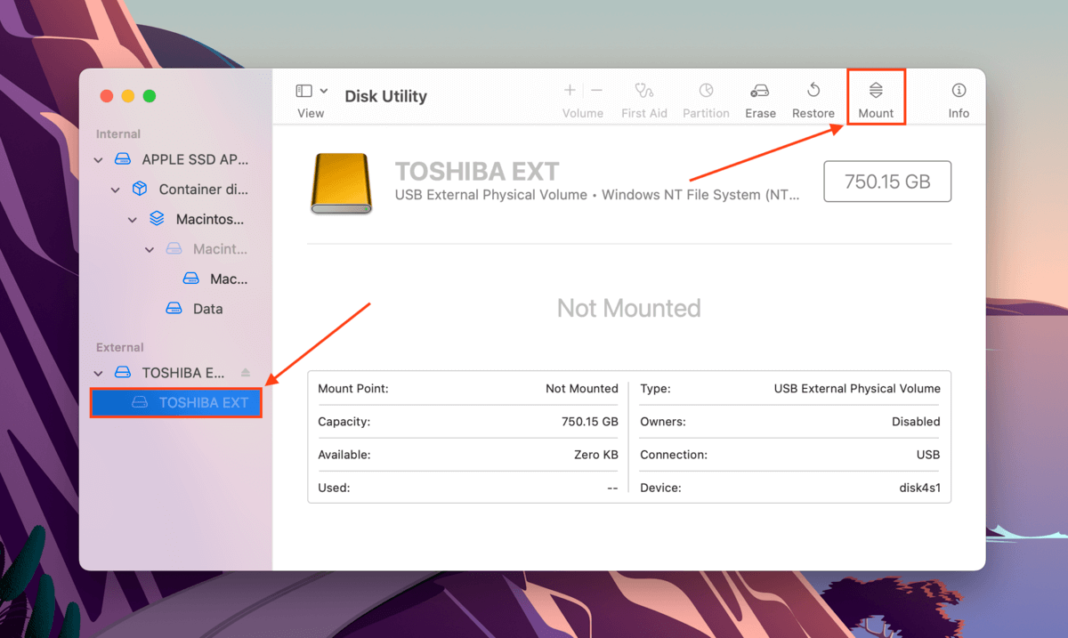1068x638 pixels.
Task: Select the APPLE SSD internal drive
Action: (180, 159)
